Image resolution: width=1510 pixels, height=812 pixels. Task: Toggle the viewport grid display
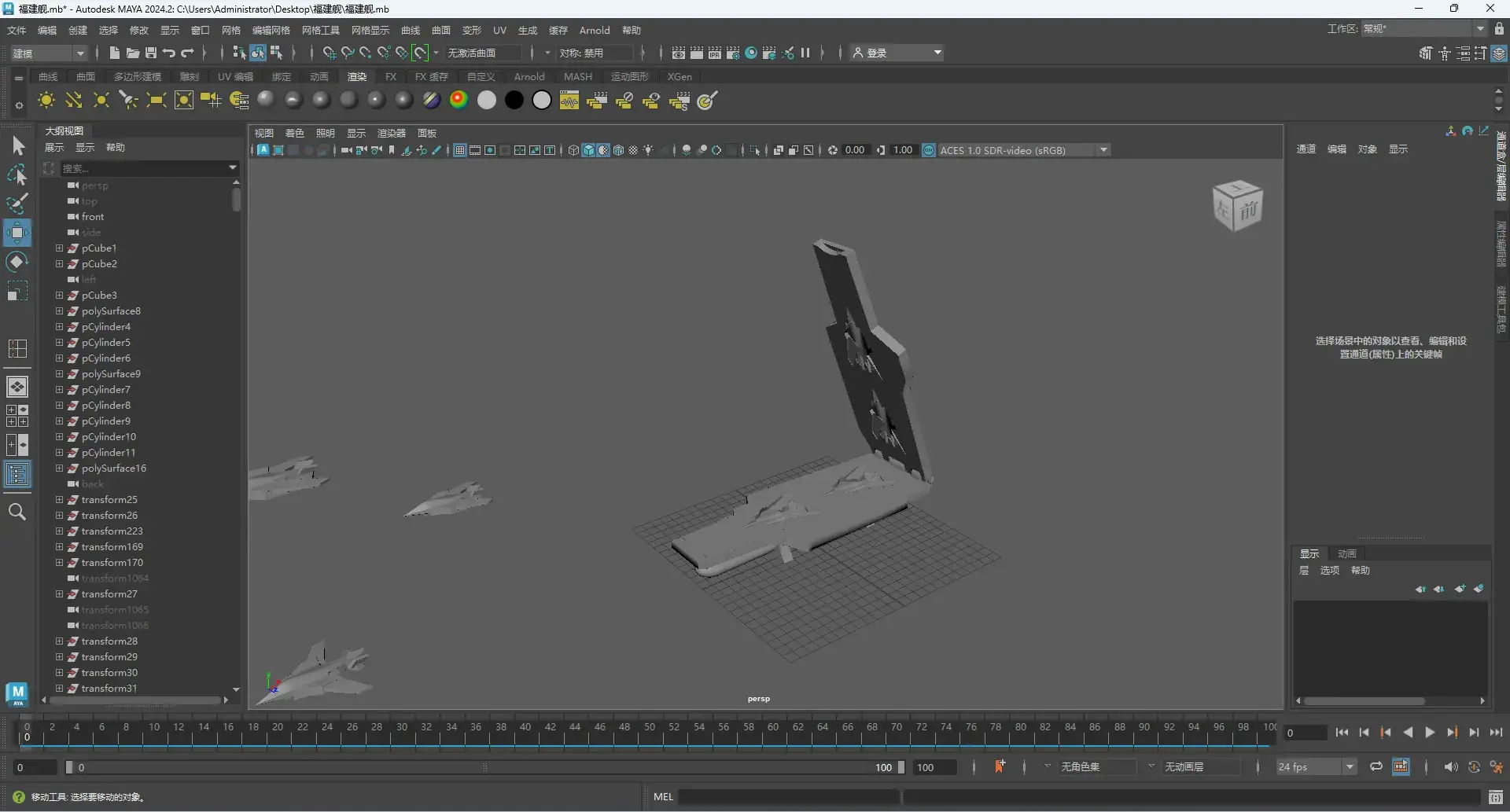tap(460, 150)
